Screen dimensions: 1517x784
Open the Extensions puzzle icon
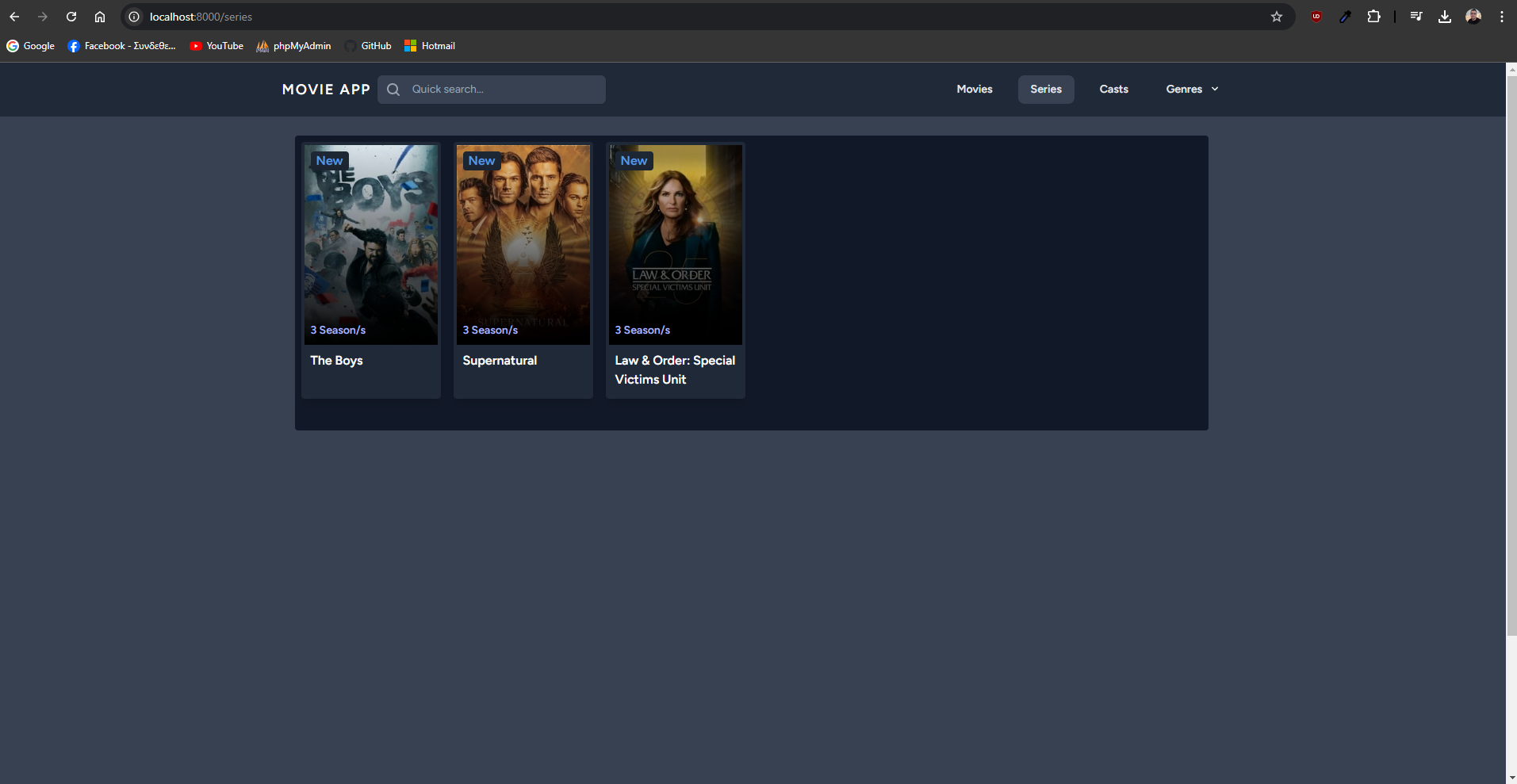[1373, 17]
